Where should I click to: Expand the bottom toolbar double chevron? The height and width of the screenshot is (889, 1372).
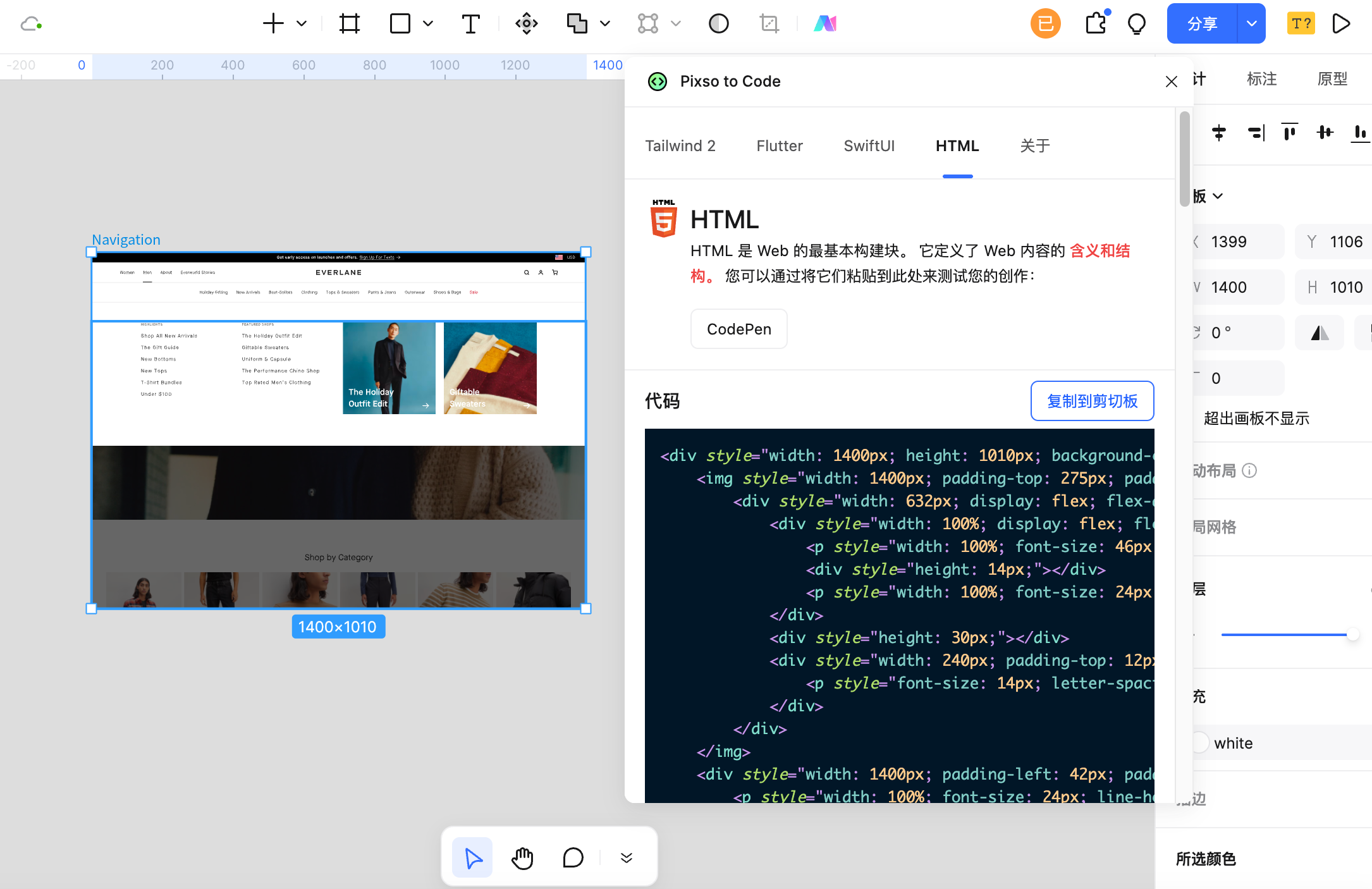point(627,858)
